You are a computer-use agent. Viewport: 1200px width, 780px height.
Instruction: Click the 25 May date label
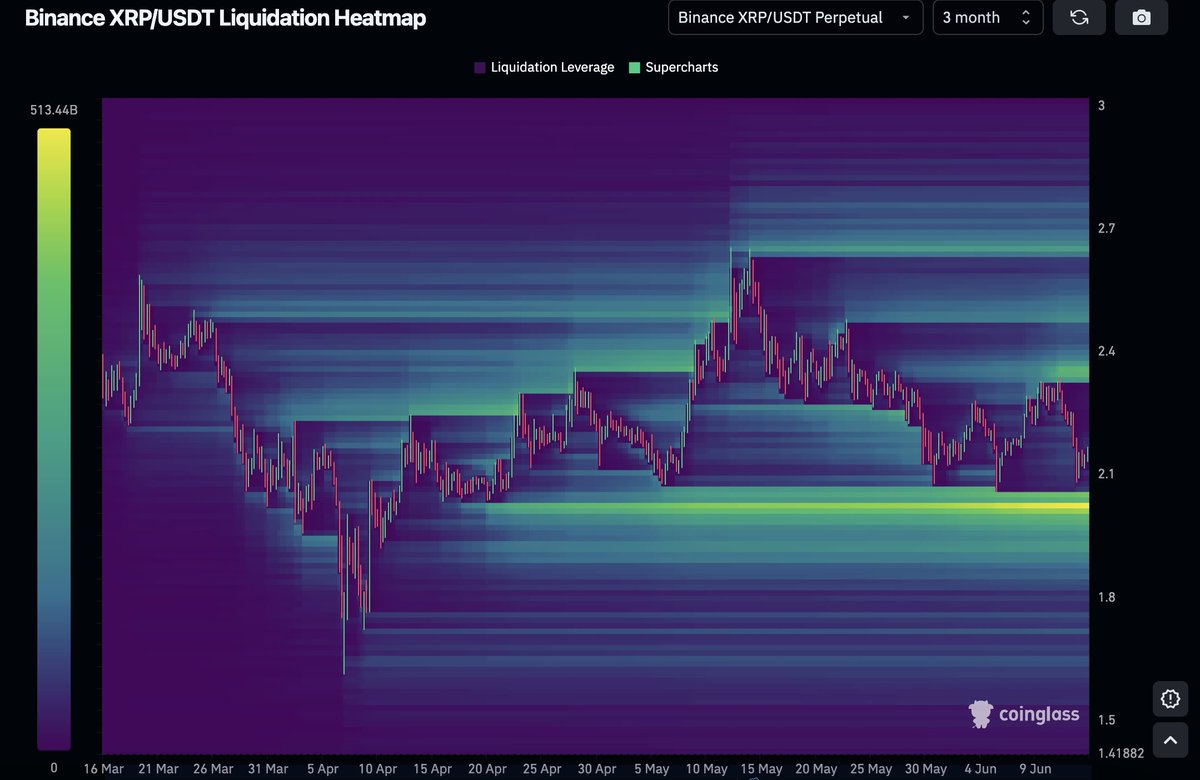click(871, 769)
